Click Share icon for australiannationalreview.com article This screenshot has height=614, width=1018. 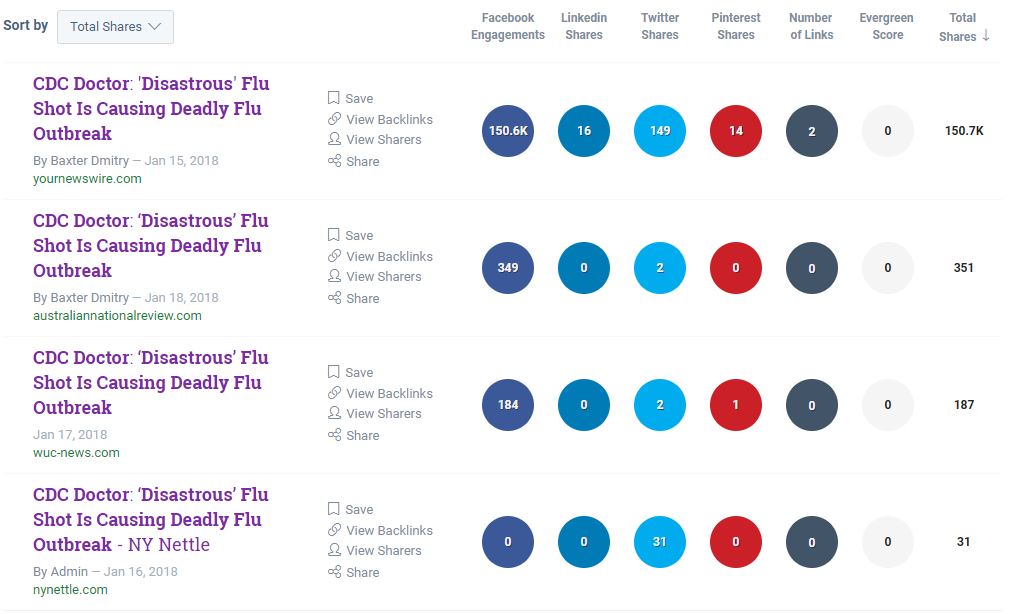334,298
